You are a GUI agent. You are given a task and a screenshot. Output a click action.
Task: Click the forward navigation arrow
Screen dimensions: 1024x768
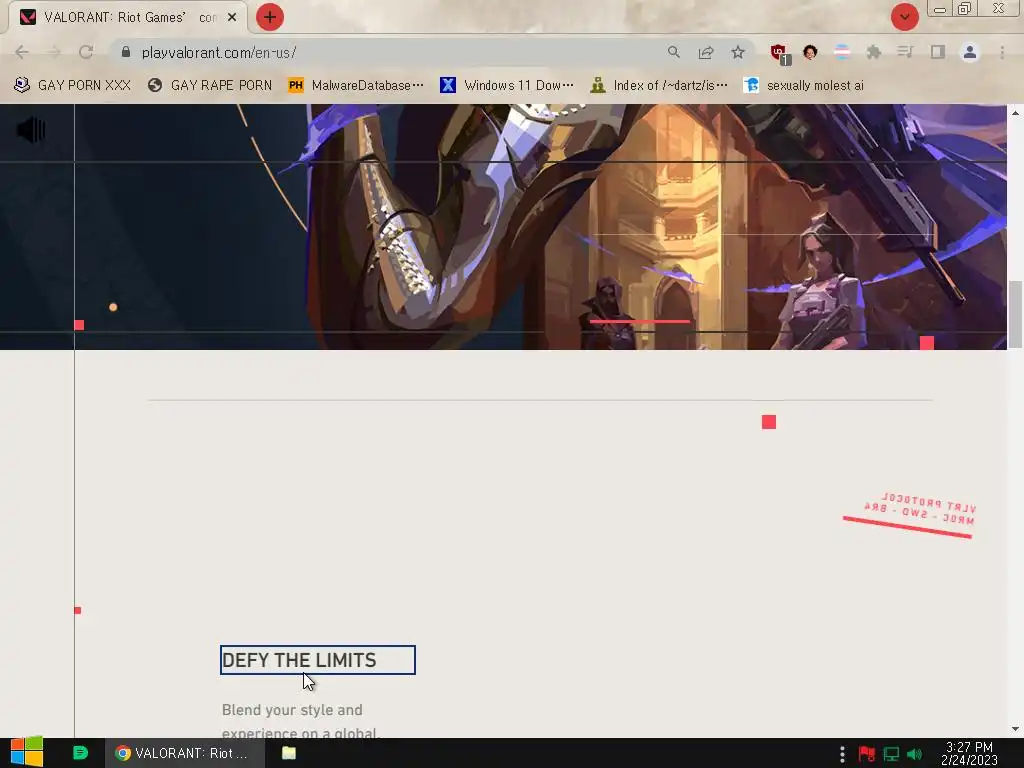(x=54, y=52)
